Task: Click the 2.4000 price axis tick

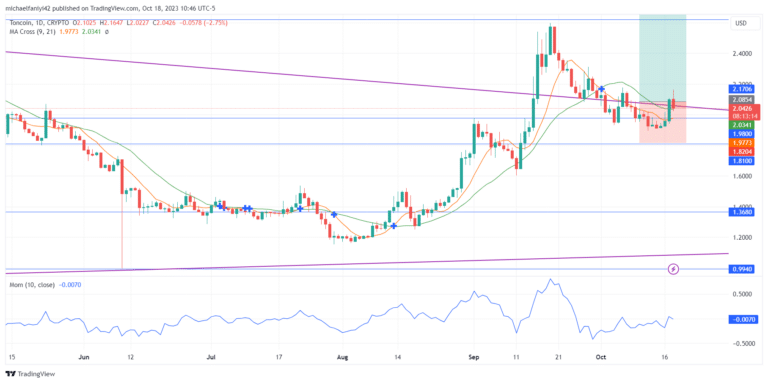Action: point(743,53)
